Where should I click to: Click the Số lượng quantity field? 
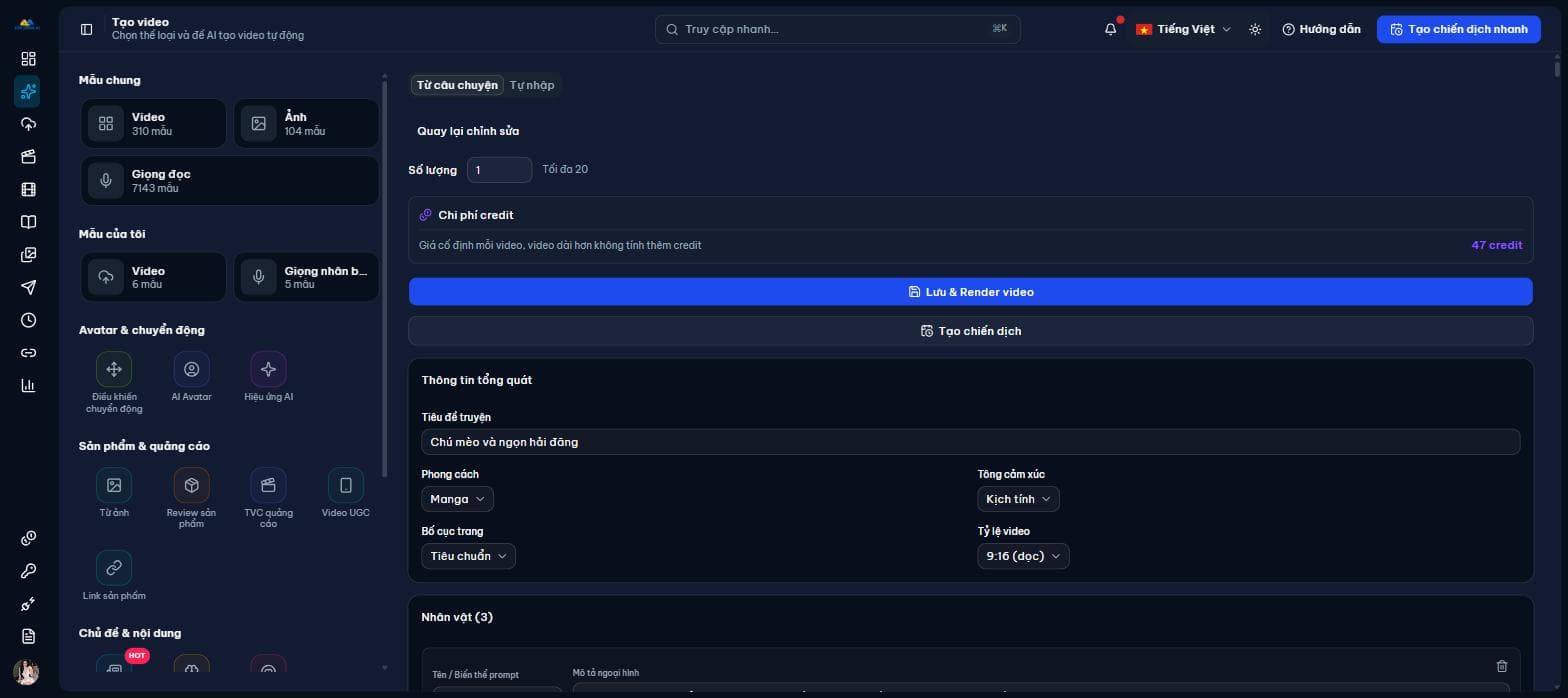[x=499, y=170]
